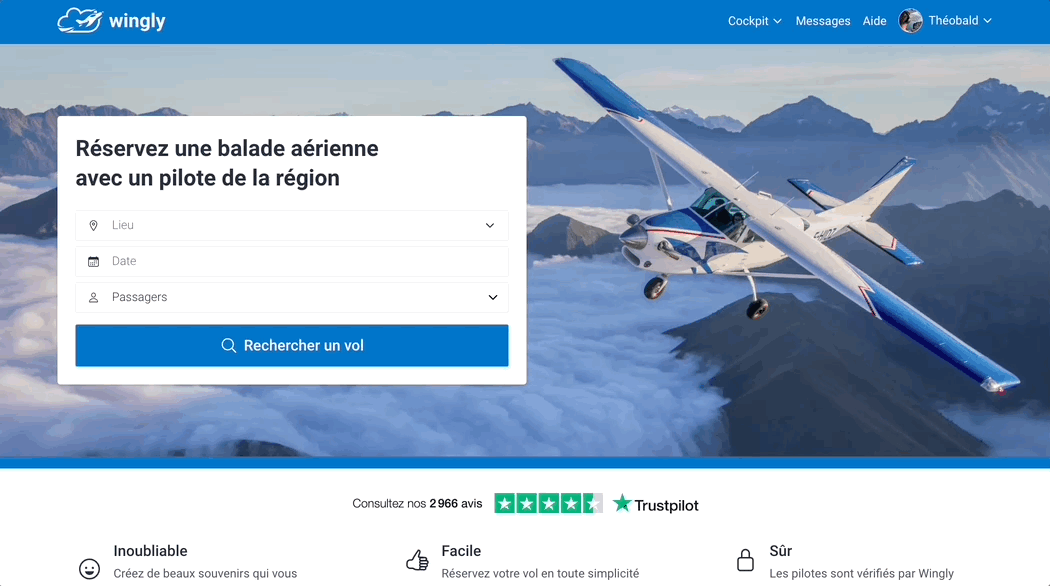Open the Lieu location dropdown

pos(292,226)
